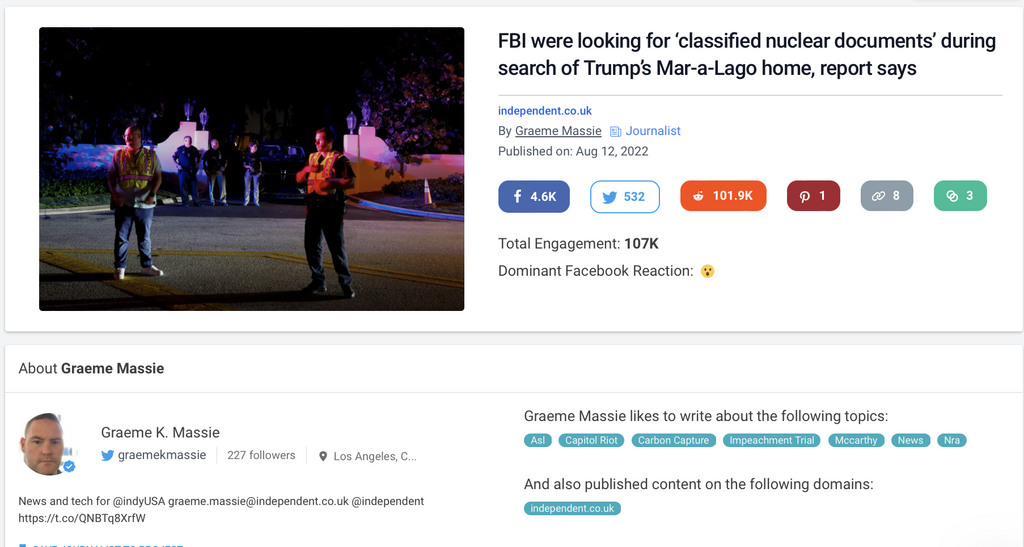Click the location pin icon near Los Angeles
Screen dimensions: 1024x547
point(323,456)
